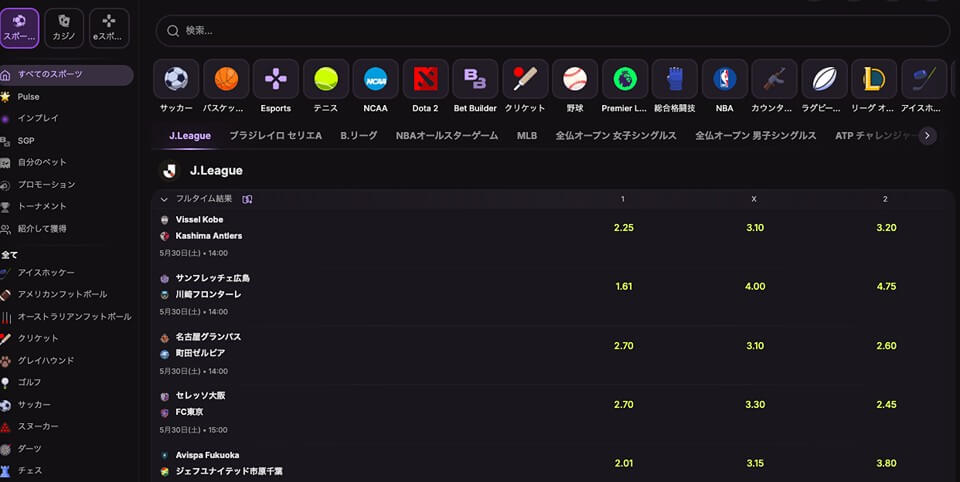Select the Premier League icon

coord(624,79)
